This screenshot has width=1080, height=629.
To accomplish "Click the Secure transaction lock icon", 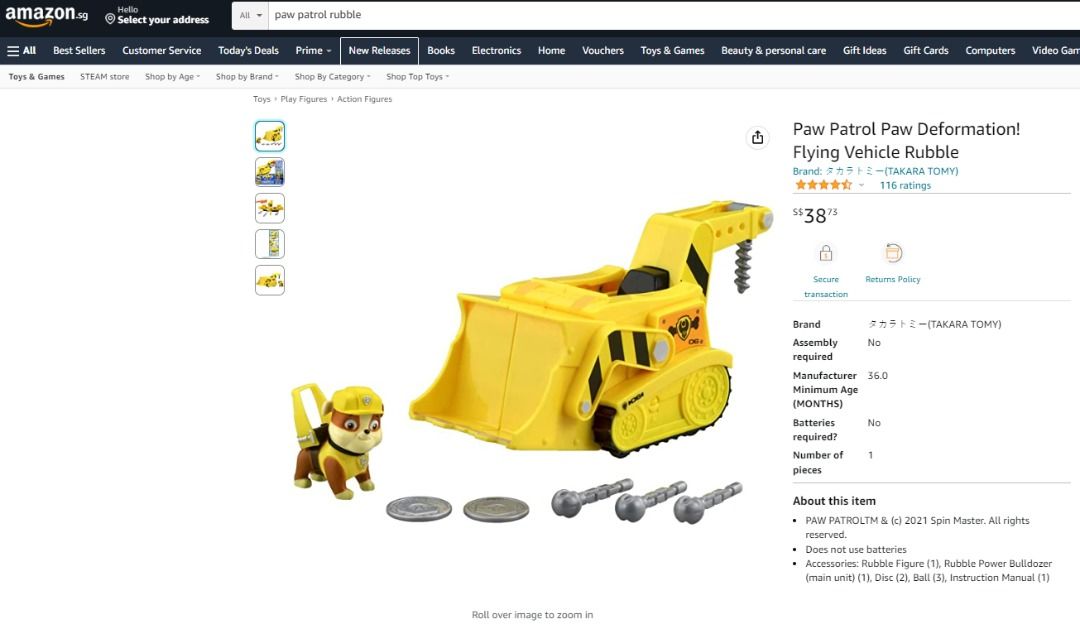I will pos(825,254).
